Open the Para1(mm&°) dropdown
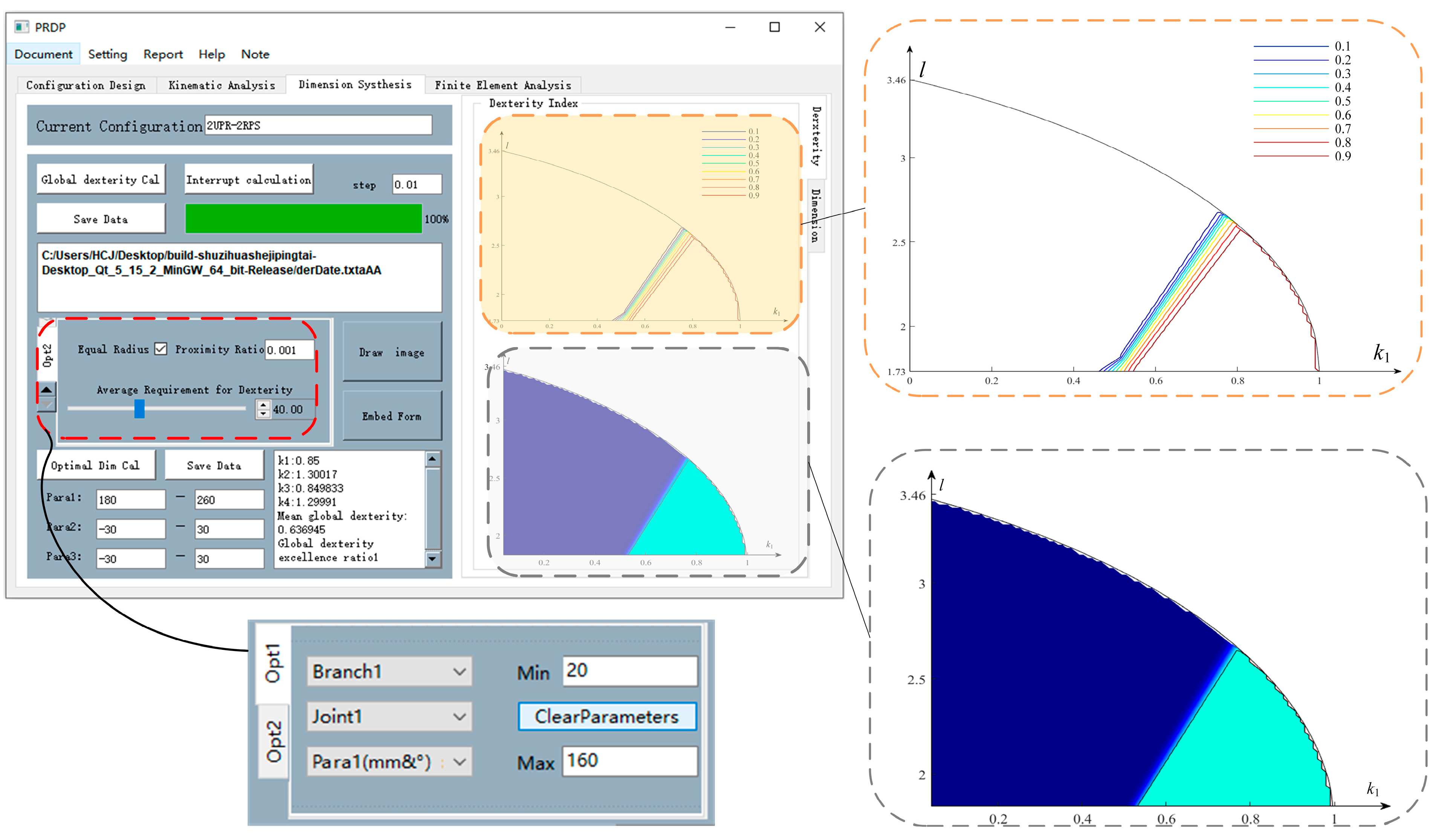The height and width of the screenshot is (840, 1445). [x=389, y=762]
